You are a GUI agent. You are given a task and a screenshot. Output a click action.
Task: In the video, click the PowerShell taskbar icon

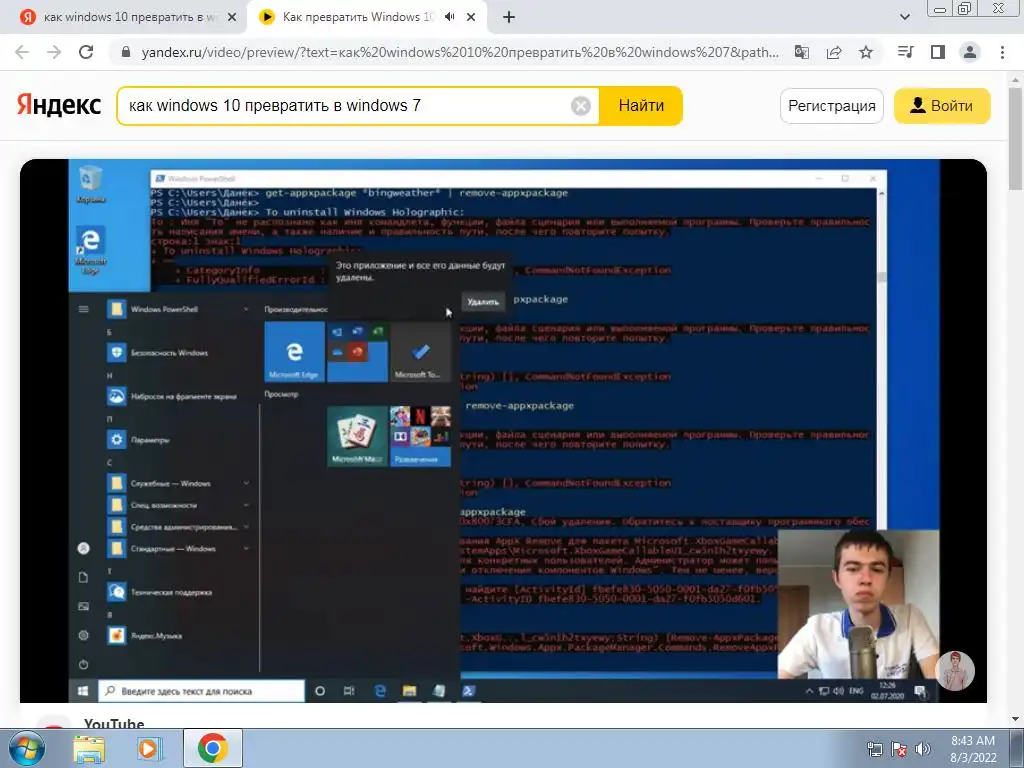pos(469,691)
